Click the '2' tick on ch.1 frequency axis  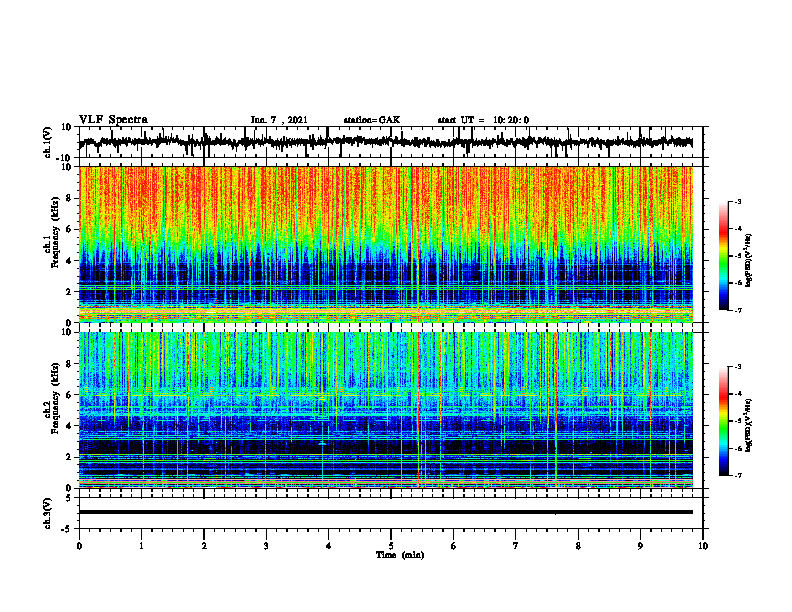(69, 292)
